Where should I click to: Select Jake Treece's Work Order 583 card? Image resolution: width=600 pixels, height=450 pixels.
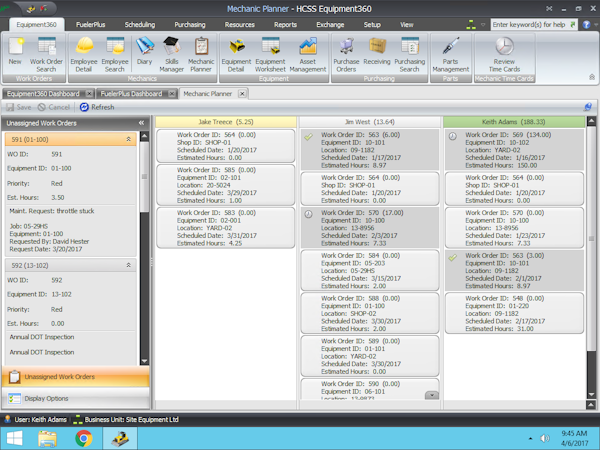[x=226, y=228]
